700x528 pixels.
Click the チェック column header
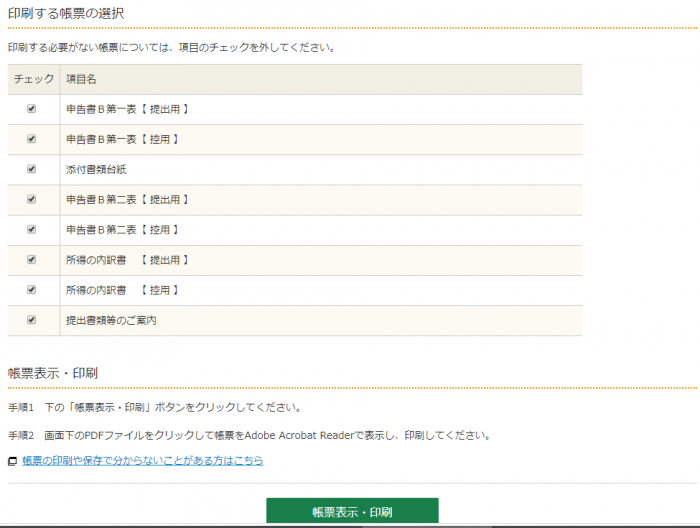(34, 79)
